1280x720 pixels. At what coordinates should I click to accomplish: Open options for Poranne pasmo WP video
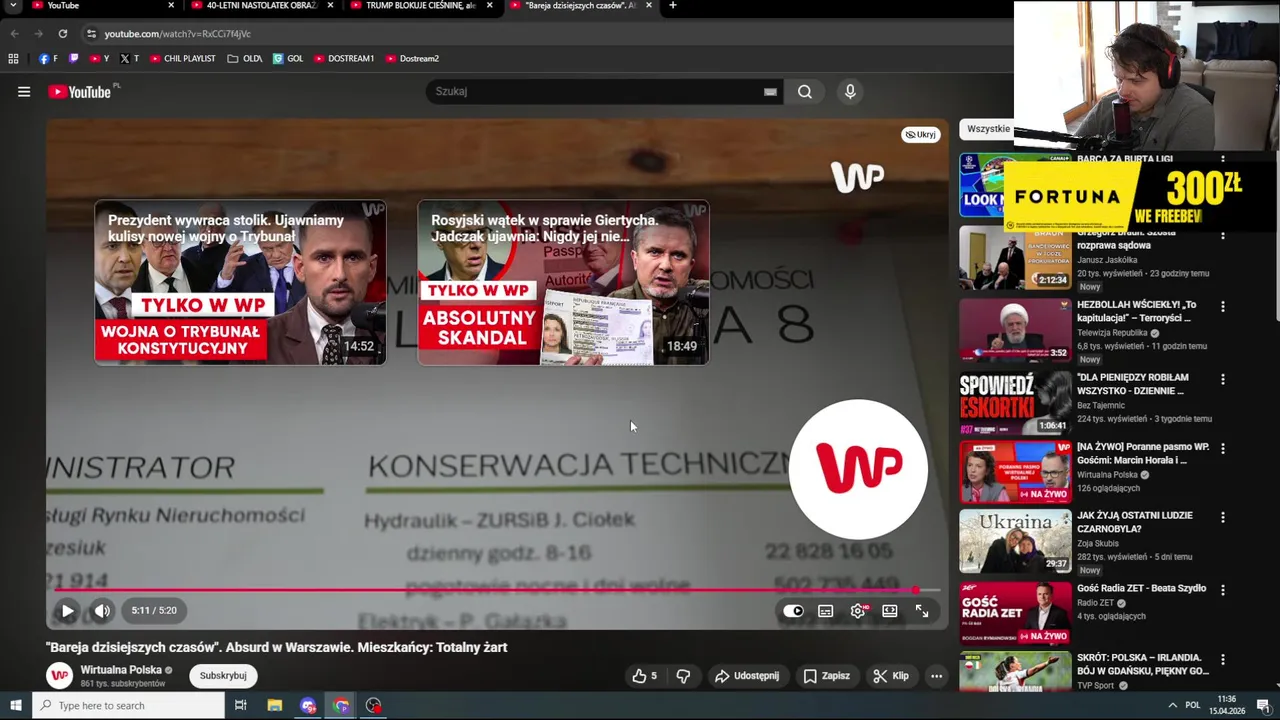tap(1222, 449)
